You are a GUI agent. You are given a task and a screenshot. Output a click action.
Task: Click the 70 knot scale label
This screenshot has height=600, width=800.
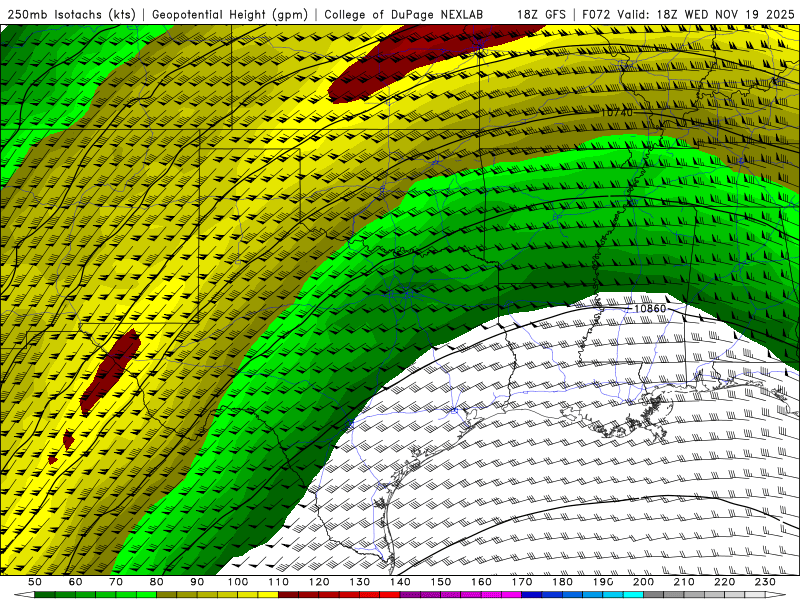116,582
